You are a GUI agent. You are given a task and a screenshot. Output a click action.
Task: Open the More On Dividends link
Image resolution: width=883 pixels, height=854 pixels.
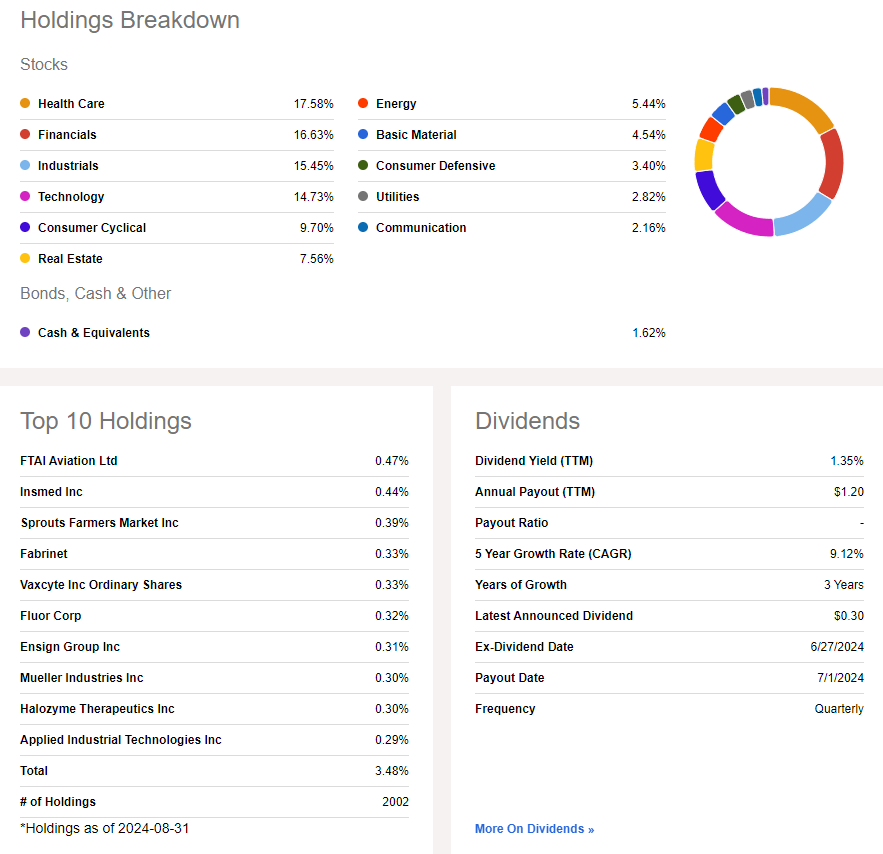click(x=534, y=829)
